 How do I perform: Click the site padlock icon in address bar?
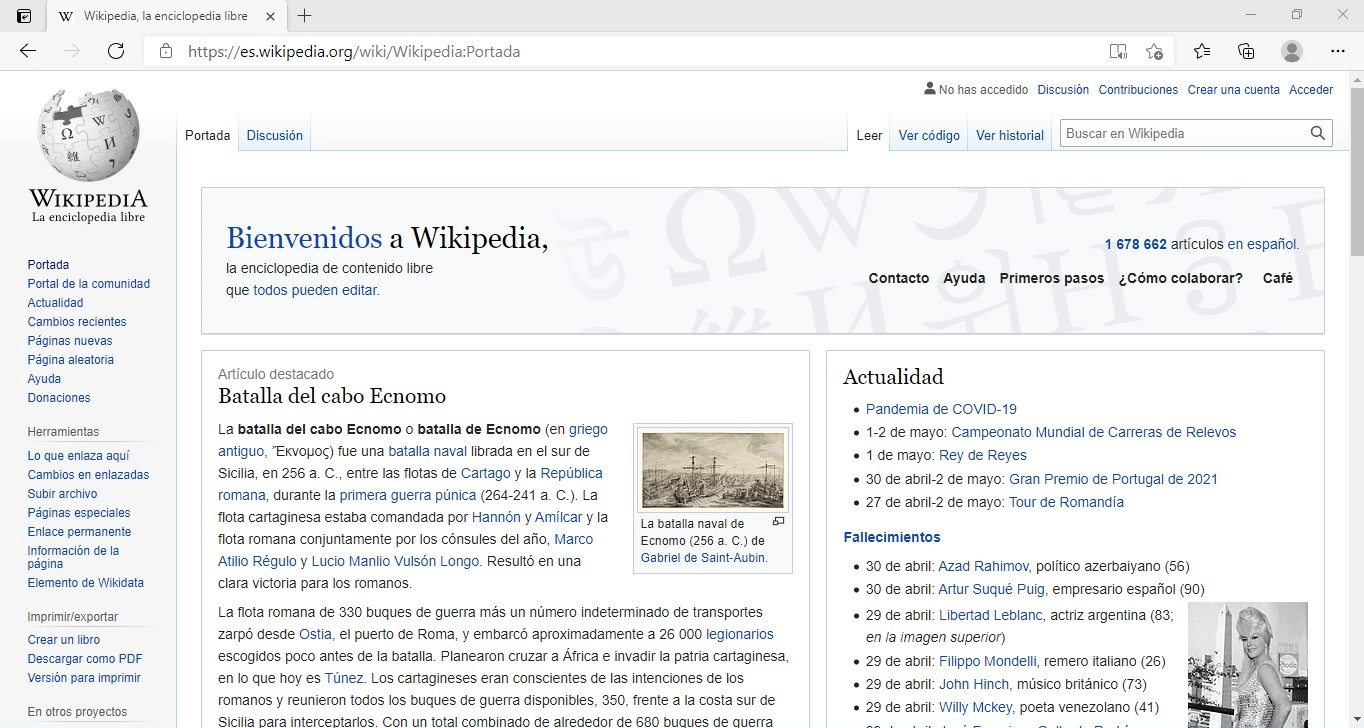166,51
